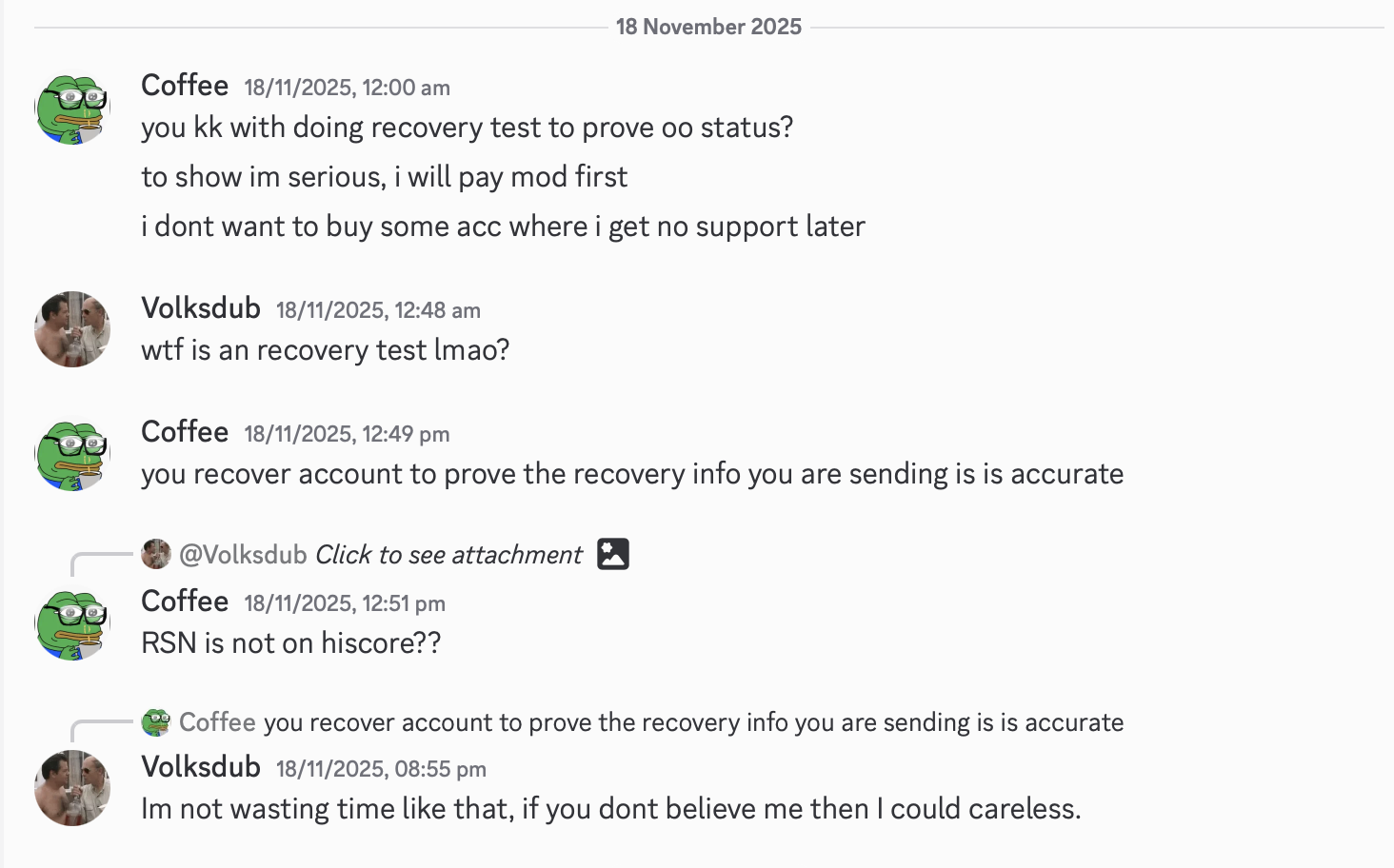Click Coffee username on 12:49 pm message
The image size is (1394, 868).
[185, 432]
